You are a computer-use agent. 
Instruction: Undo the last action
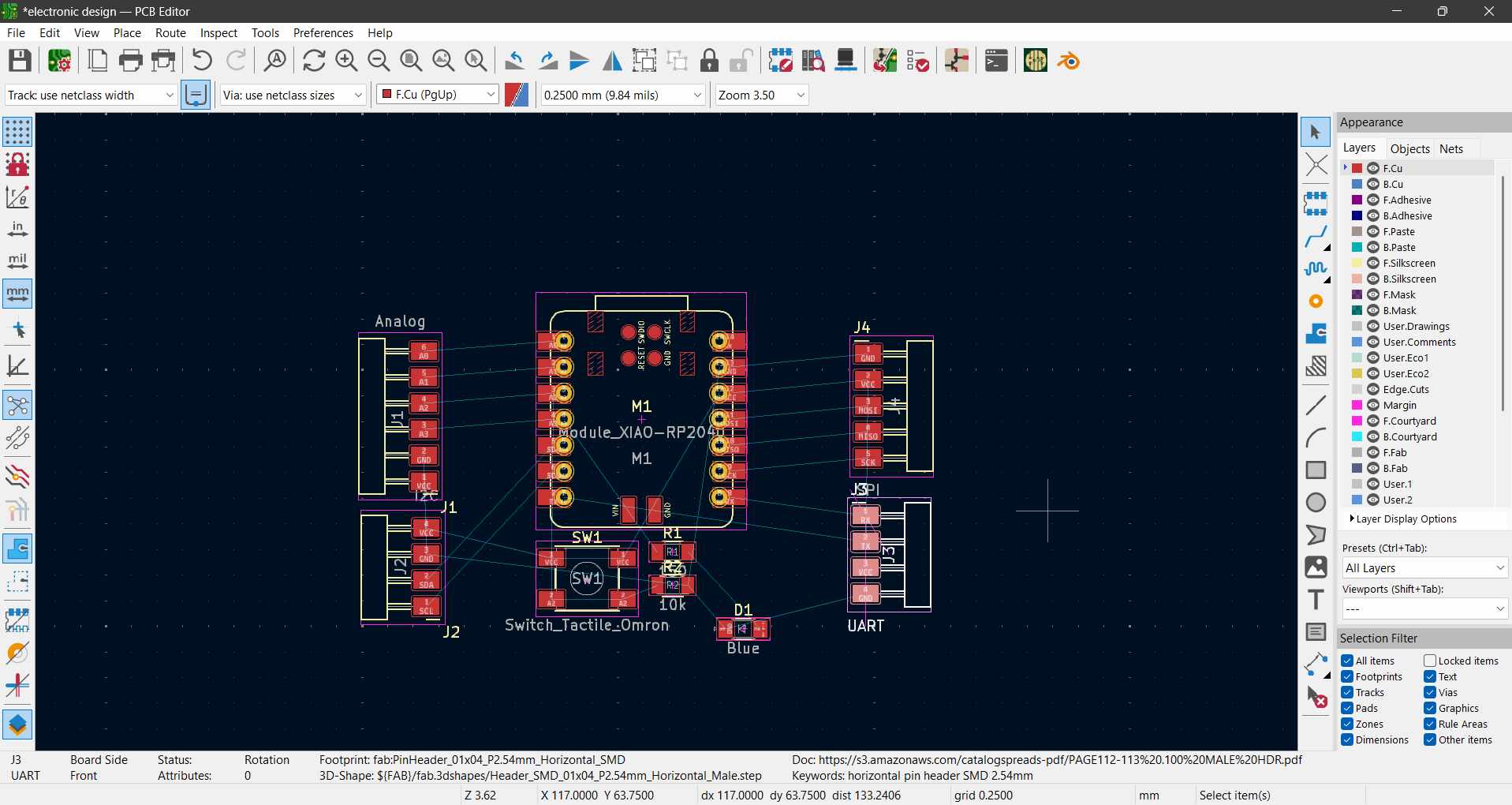click(x=201, y=60)
